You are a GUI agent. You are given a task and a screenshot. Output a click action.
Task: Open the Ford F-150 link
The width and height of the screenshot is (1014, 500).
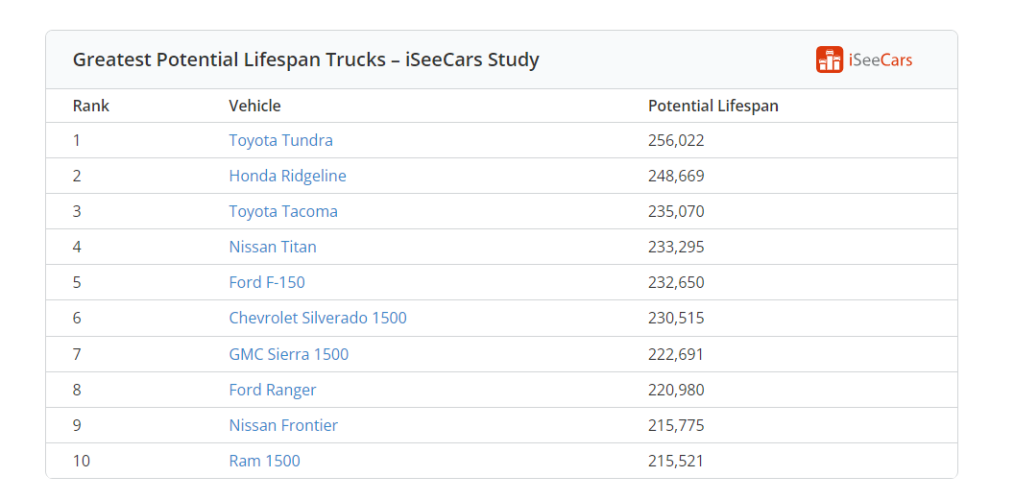coord(267,283)
